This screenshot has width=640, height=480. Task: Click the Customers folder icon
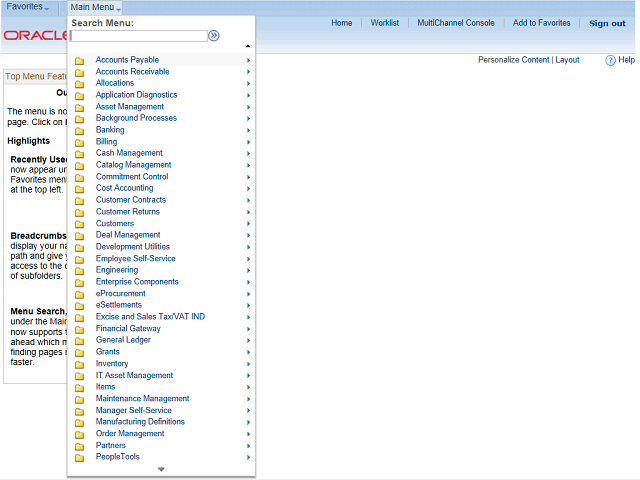pos(80,224)
